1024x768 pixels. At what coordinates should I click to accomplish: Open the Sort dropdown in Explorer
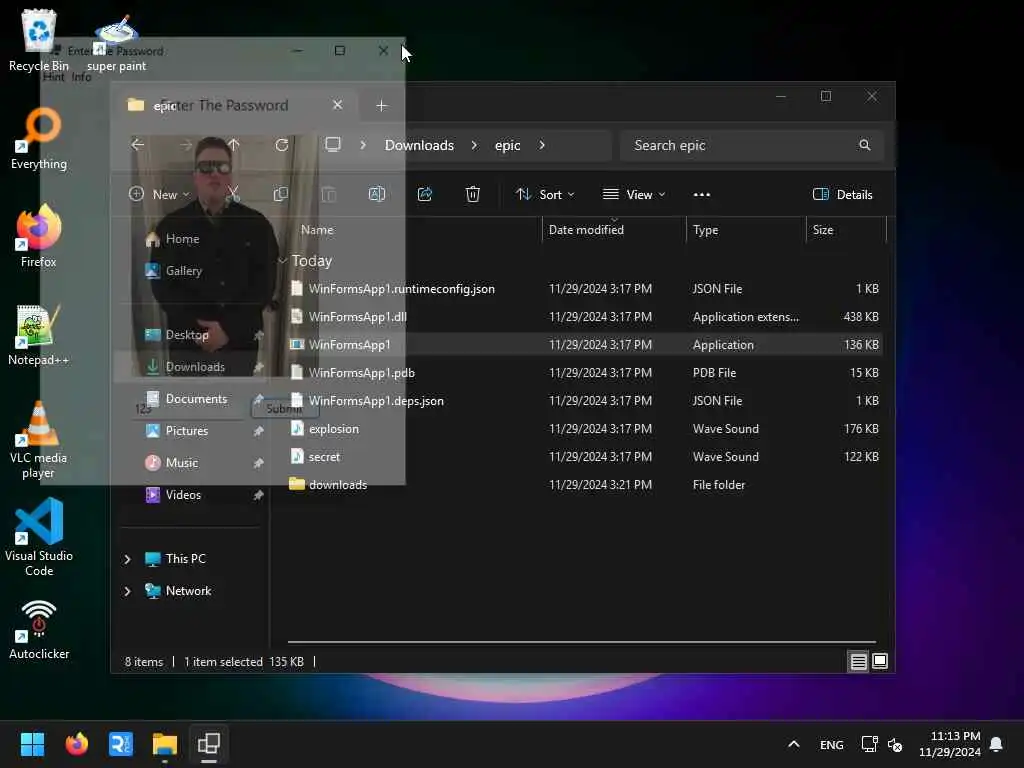pos(545,195)
